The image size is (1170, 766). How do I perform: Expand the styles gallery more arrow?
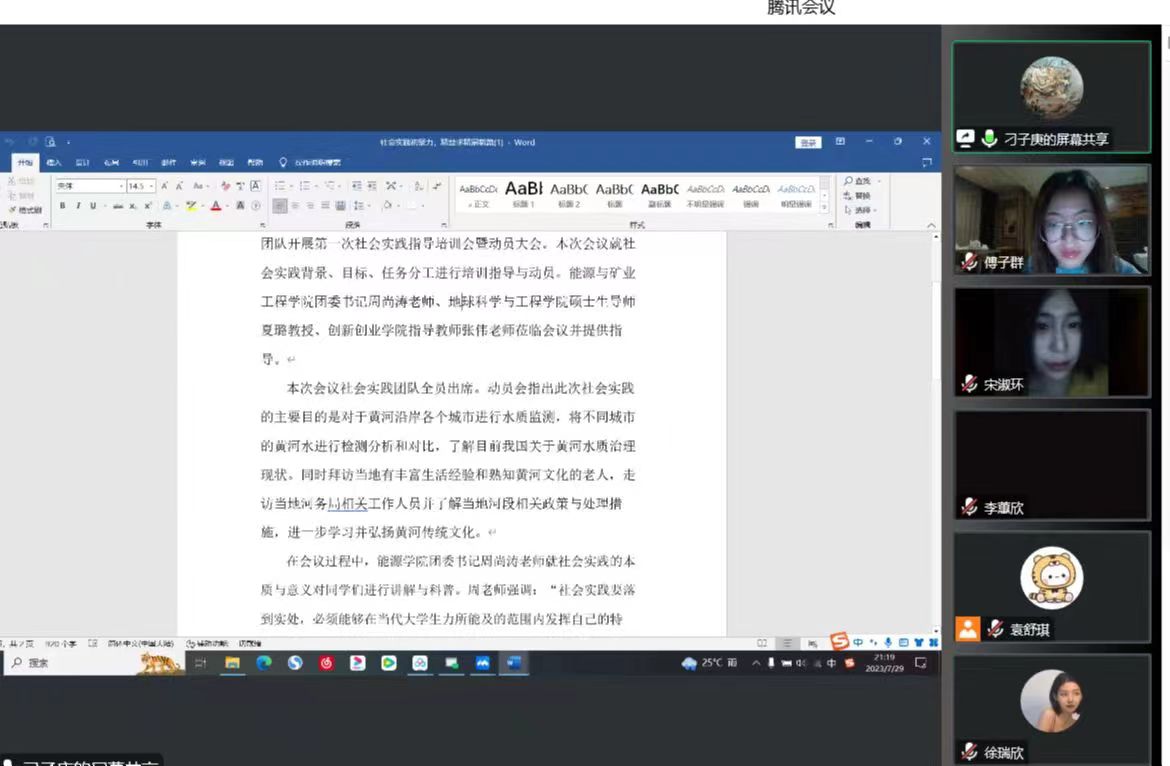point(824,207)
